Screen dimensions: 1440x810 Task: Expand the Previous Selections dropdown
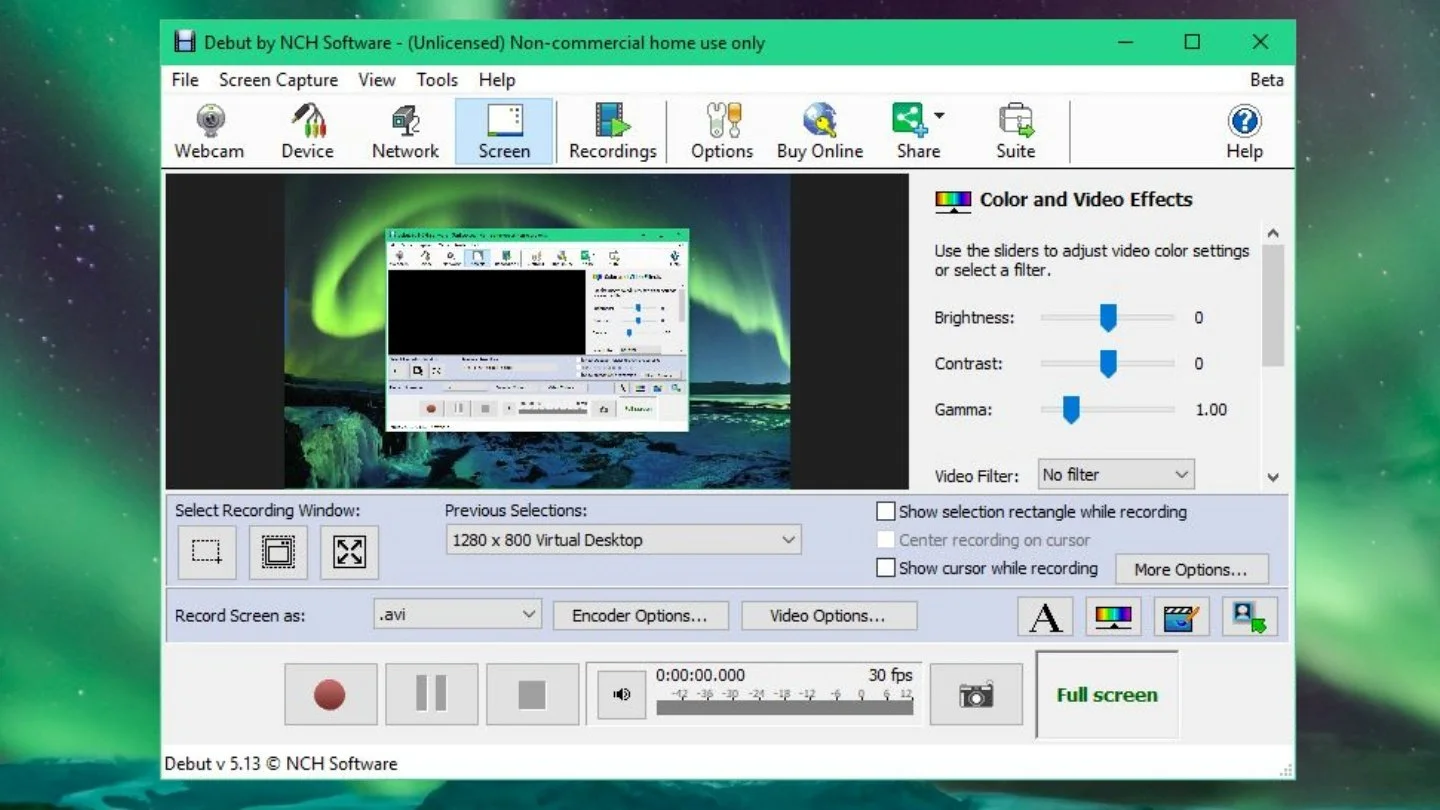(x=624, y=540)
